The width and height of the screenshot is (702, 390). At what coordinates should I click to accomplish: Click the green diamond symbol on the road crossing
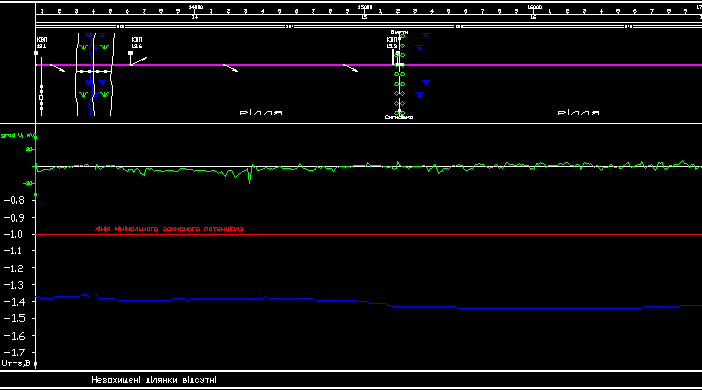[x=399, y=94]
